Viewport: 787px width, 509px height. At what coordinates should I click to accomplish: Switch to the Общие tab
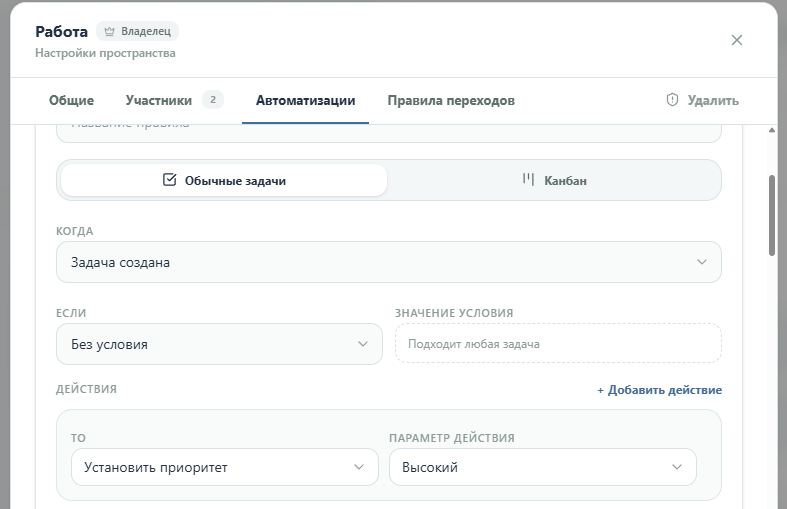click(x=71, y=100)
